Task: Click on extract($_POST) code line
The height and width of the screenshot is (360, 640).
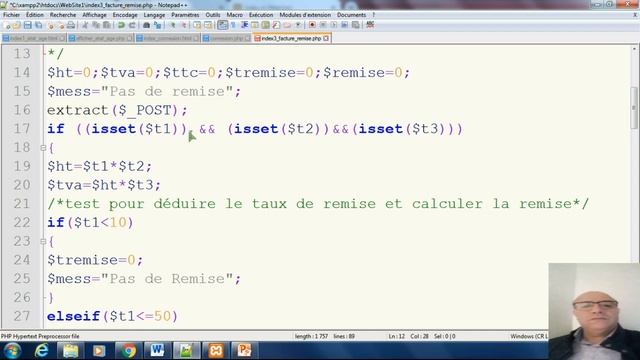Action: (117, 110)
